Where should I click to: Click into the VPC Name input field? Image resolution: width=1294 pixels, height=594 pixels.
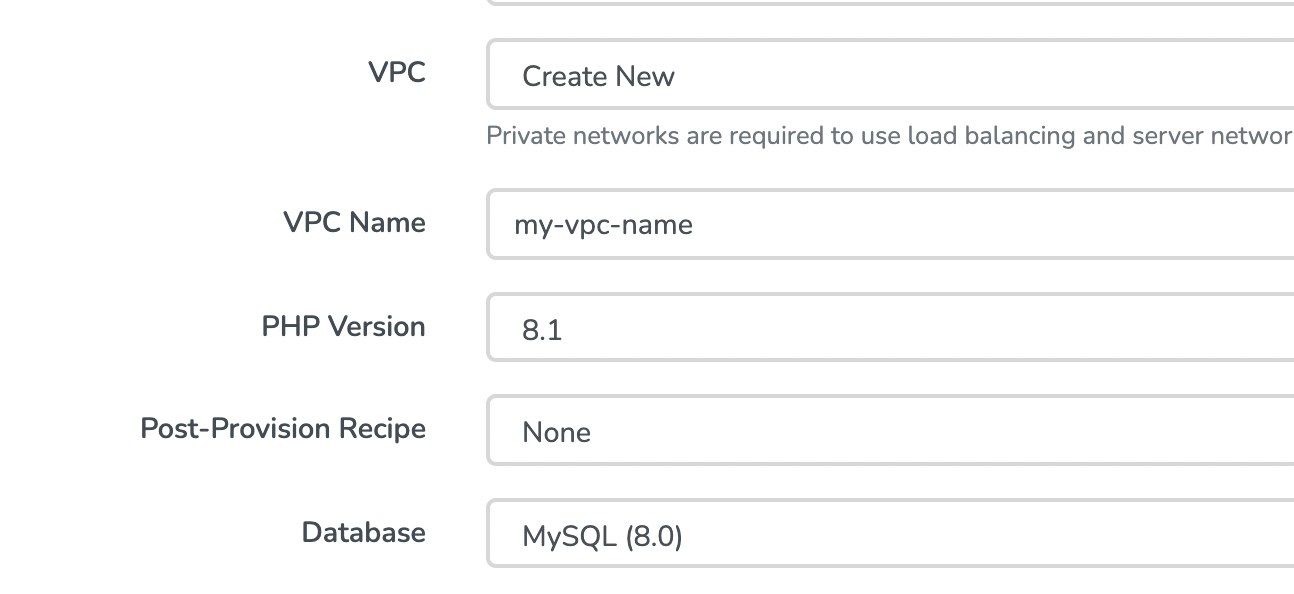[x=890, y=224]
